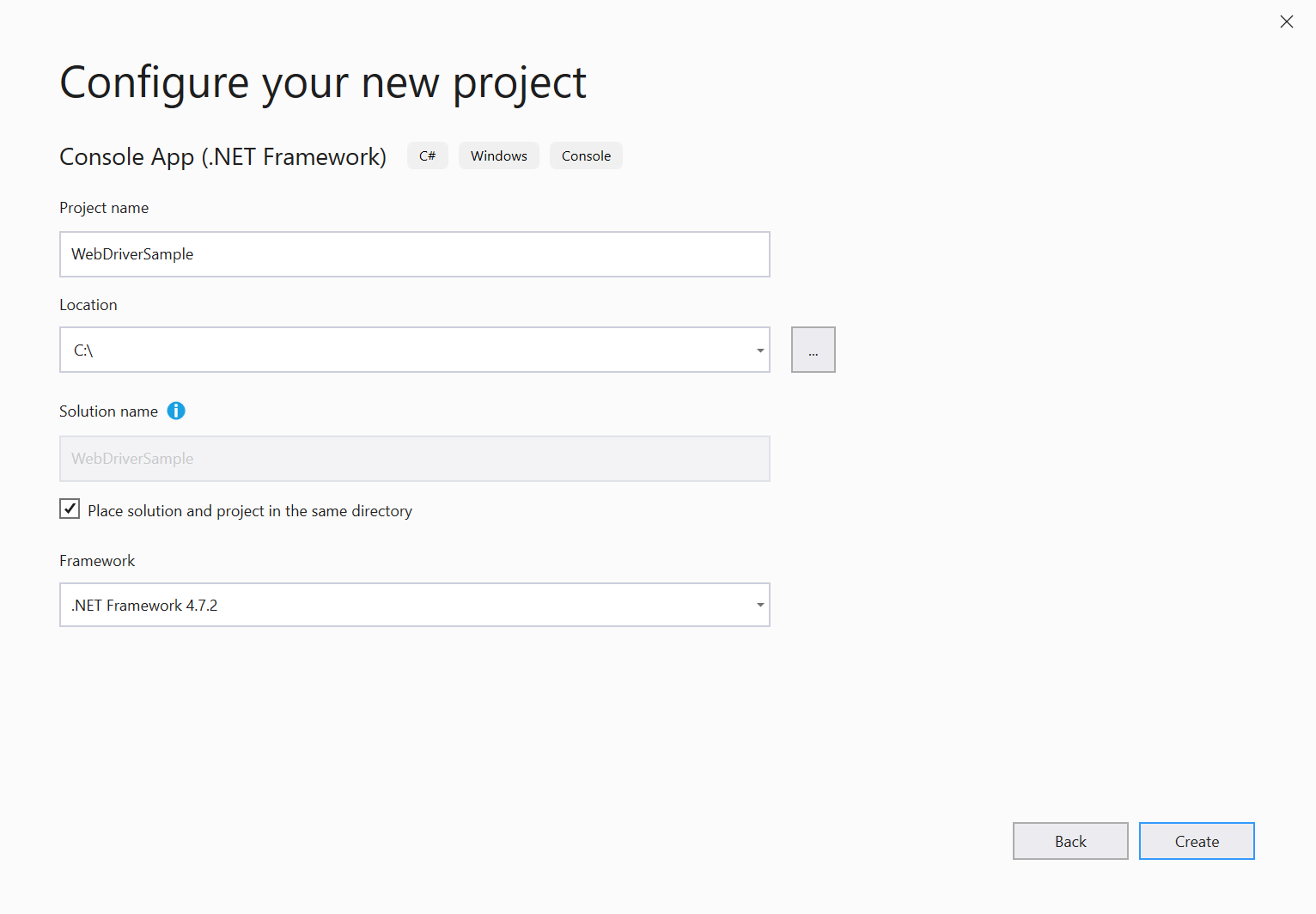Select the WebDriverSample project name text
The height and width of the screenshot is (914, 1316).
(132, 254)
